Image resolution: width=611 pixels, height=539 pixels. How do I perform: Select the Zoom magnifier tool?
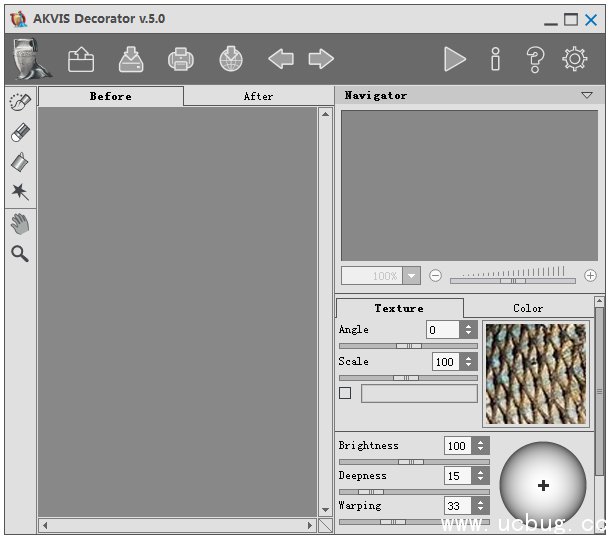point(20,254)
